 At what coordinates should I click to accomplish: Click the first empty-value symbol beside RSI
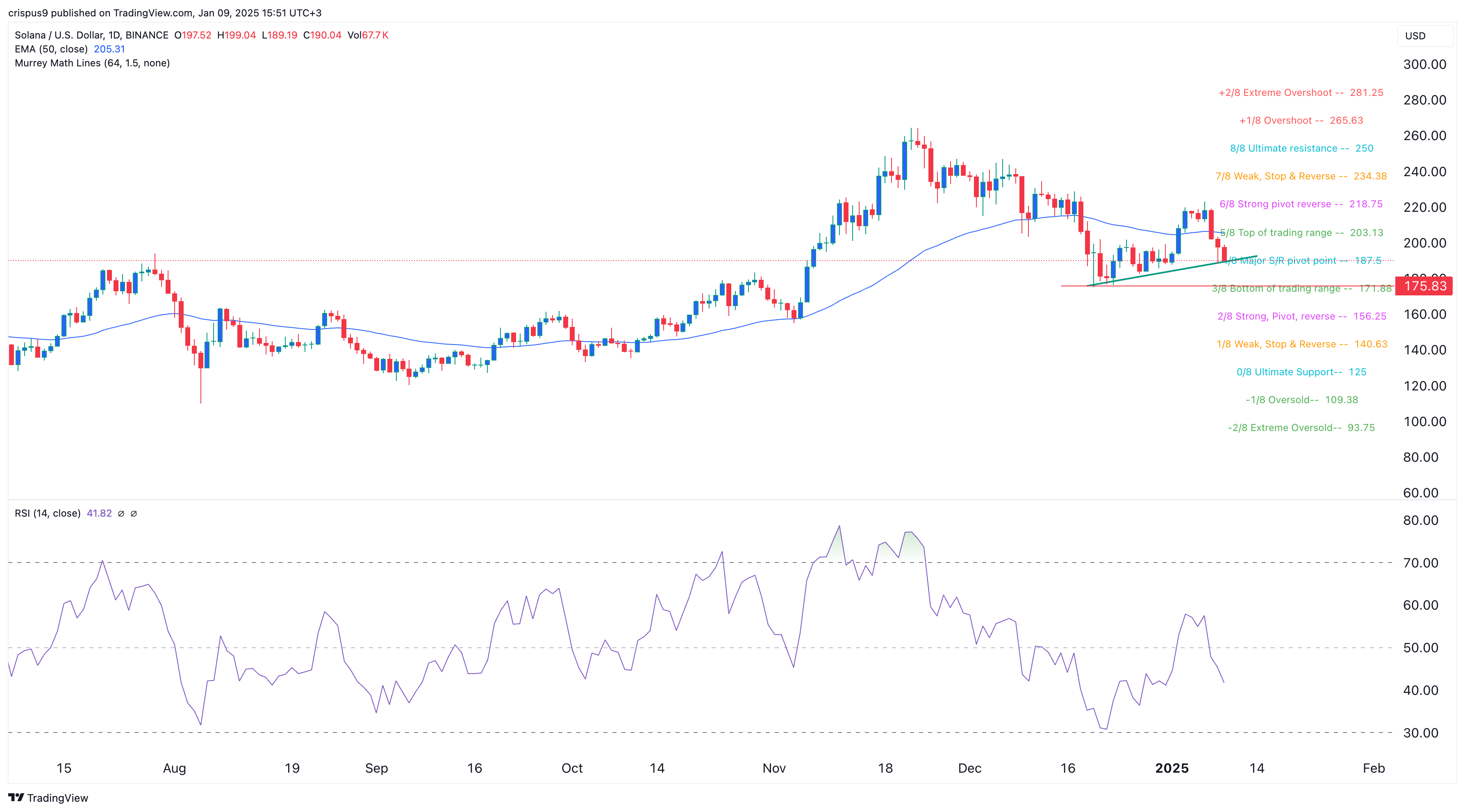pos(121,513)
